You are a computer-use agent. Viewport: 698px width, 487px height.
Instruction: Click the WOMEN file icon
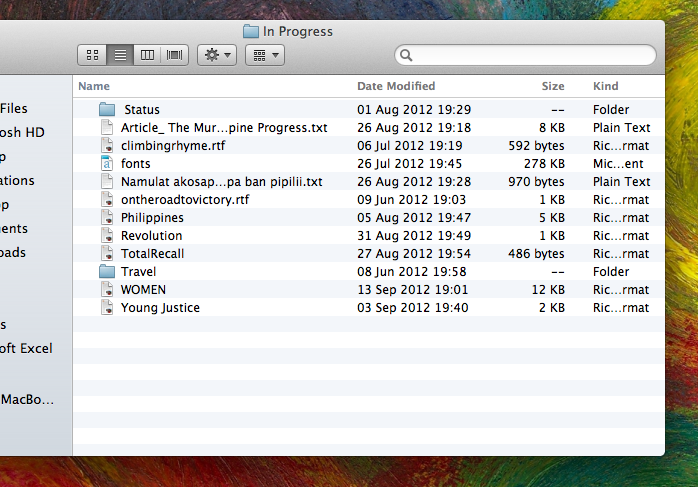click(x=108, y=290)
